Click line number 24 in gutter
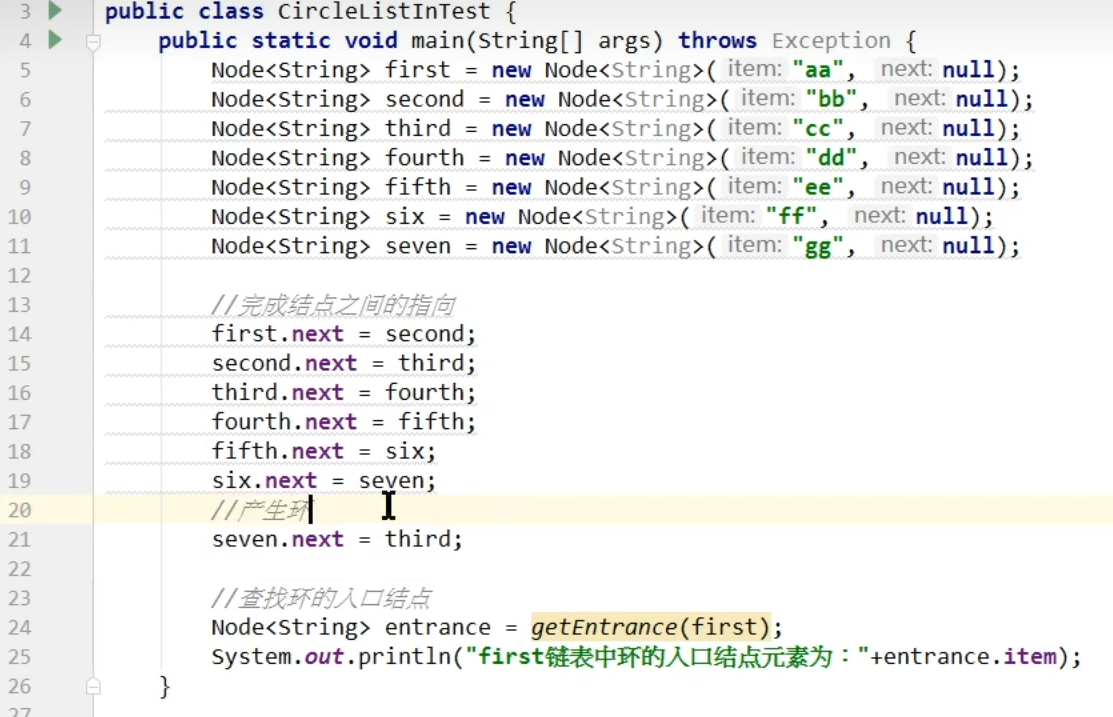Image resolution: width=1113 pixels, height=717 pixels. 19,628
